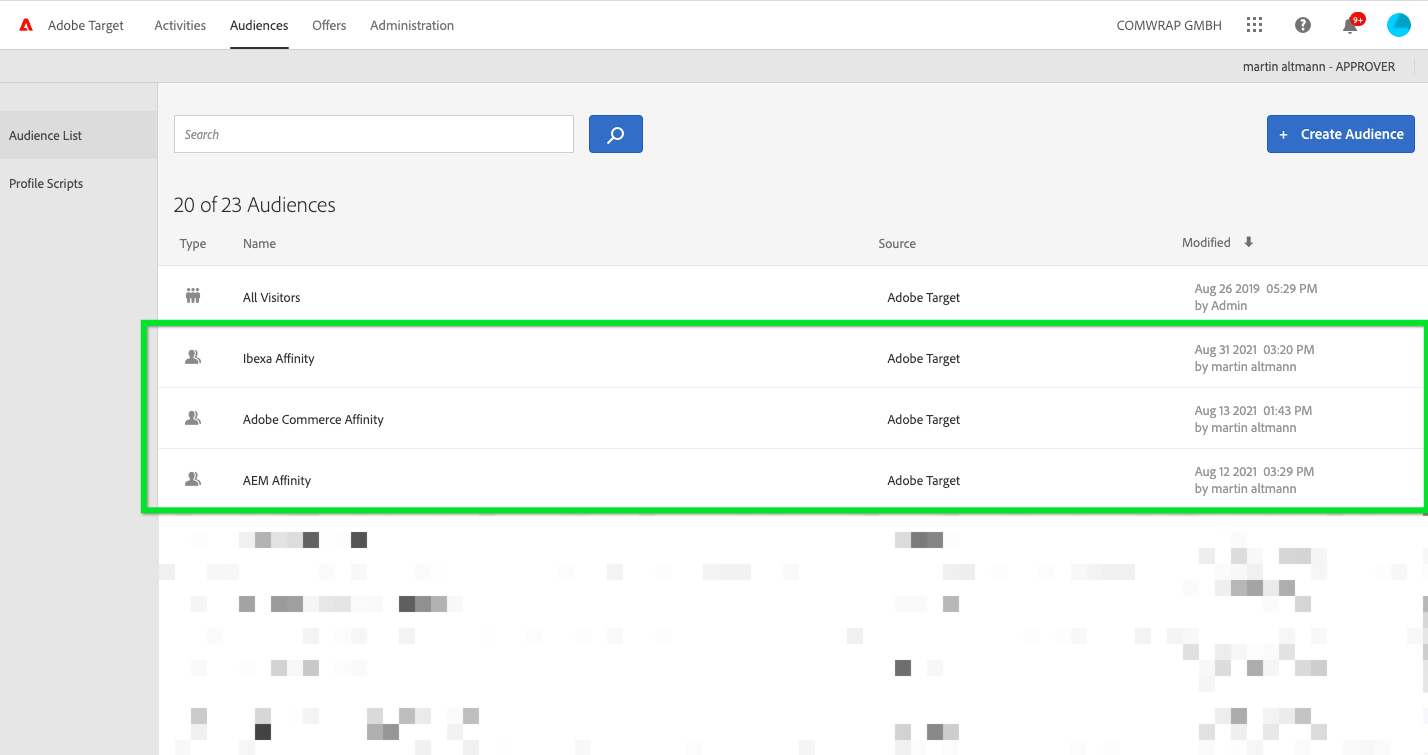Image resolution: width=1428 pixels, height=755 pixels.
Task: Open the user profile avatar
Action: click(x=1399, y=25)
